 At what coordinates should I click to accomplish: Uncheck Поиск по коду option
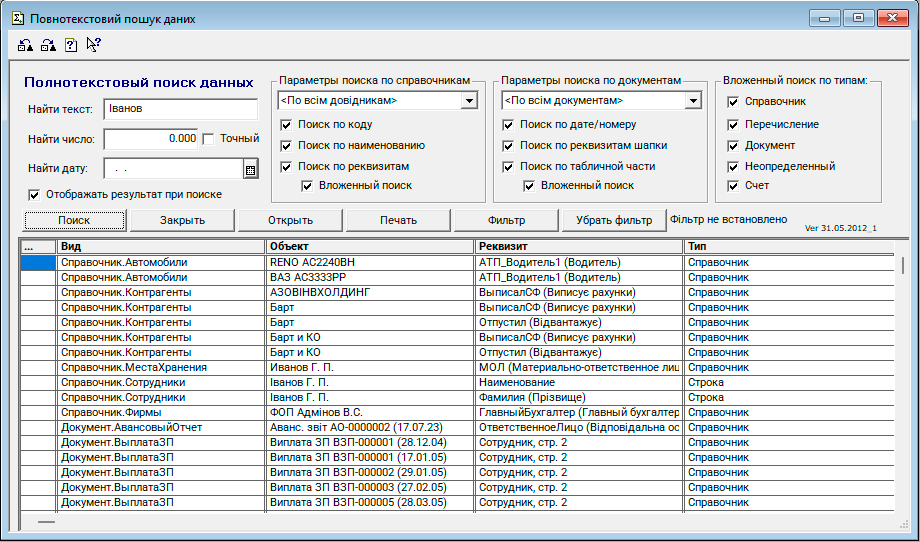287,125
